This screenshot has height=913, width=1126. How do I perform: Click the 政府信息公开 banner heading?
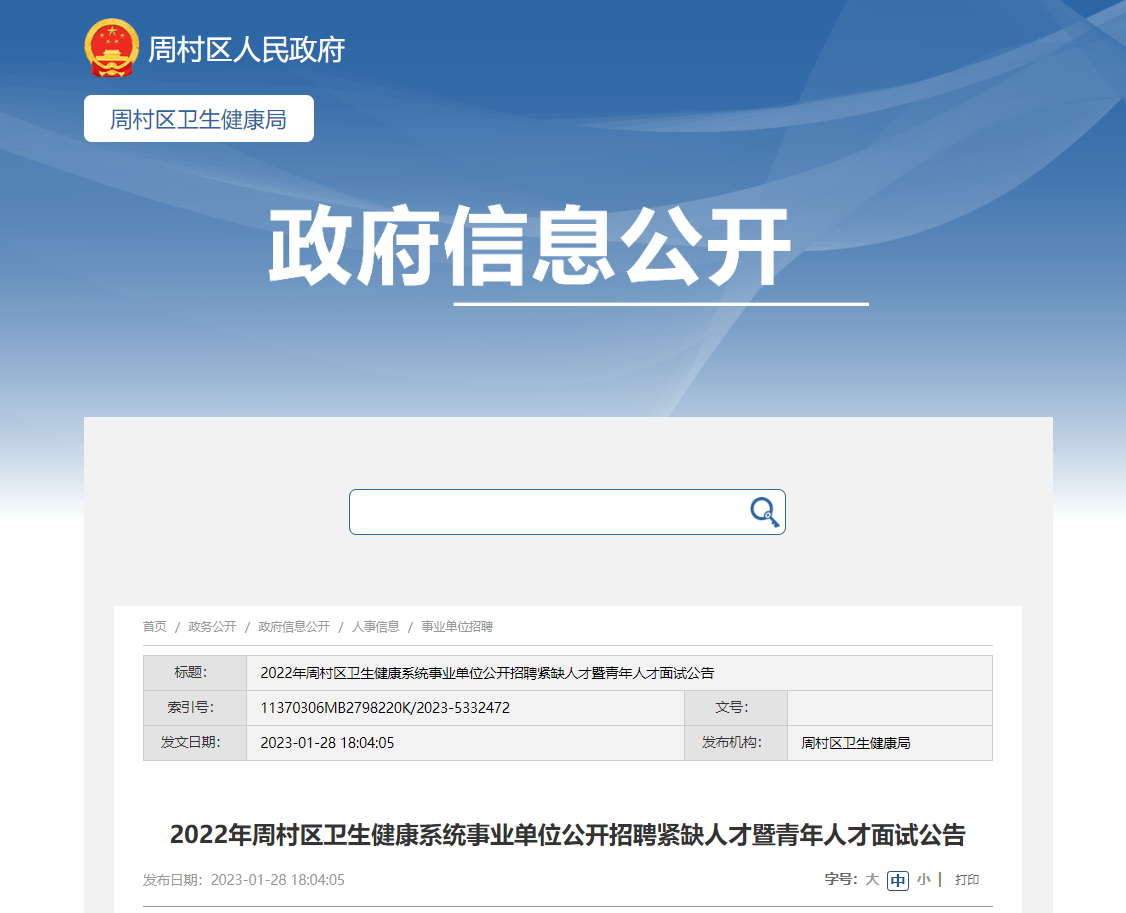tap(529, 248)
